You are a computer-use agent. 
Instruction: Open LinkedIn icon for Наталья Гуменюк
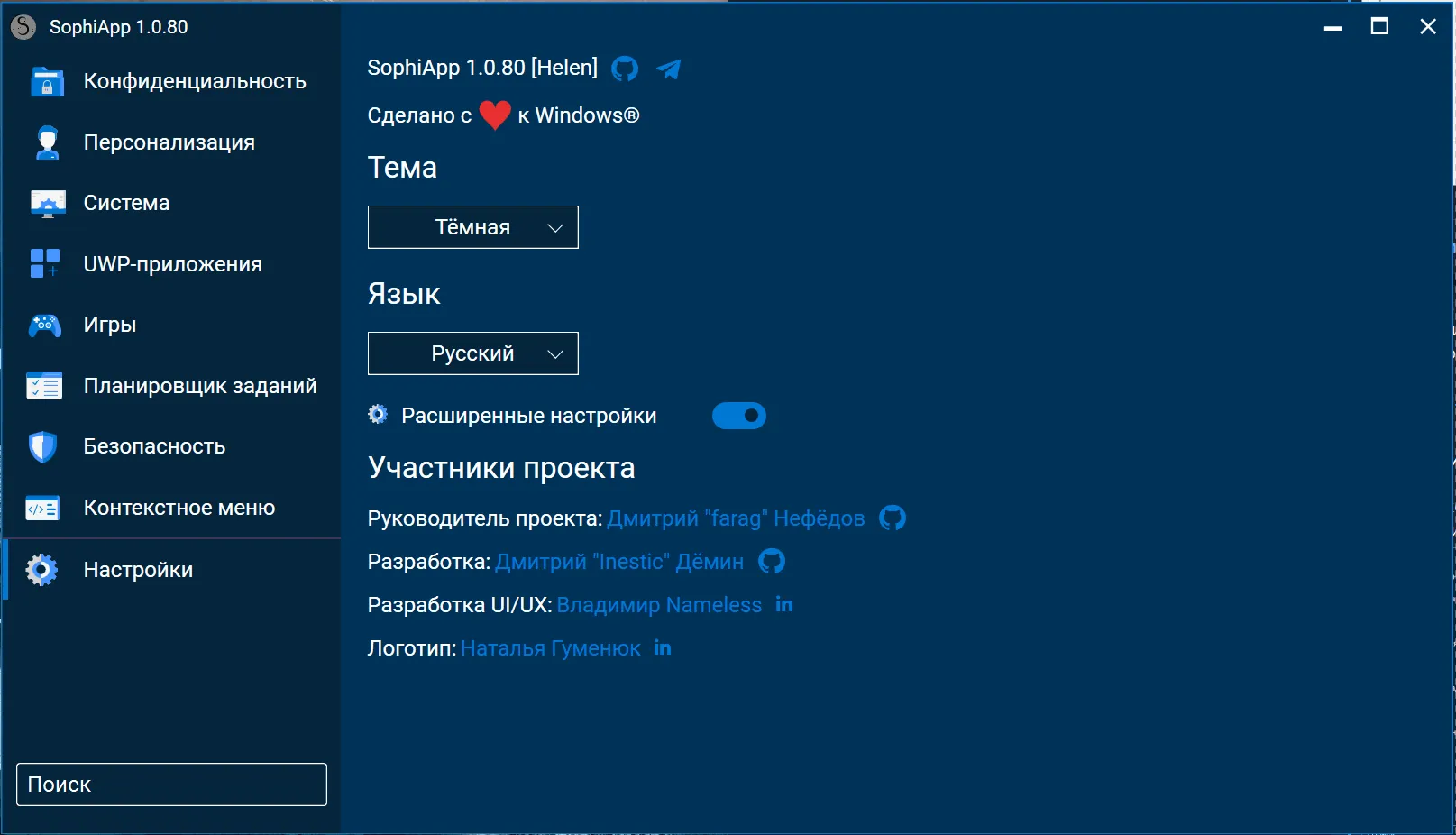(663, 647)
